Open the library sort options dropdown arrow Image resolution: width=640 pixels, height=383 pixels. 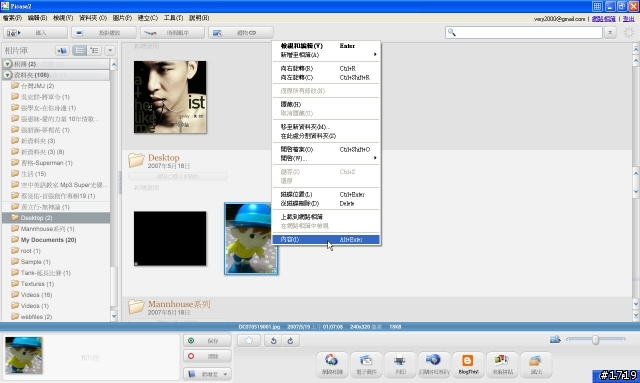click(x=110, y=50)
